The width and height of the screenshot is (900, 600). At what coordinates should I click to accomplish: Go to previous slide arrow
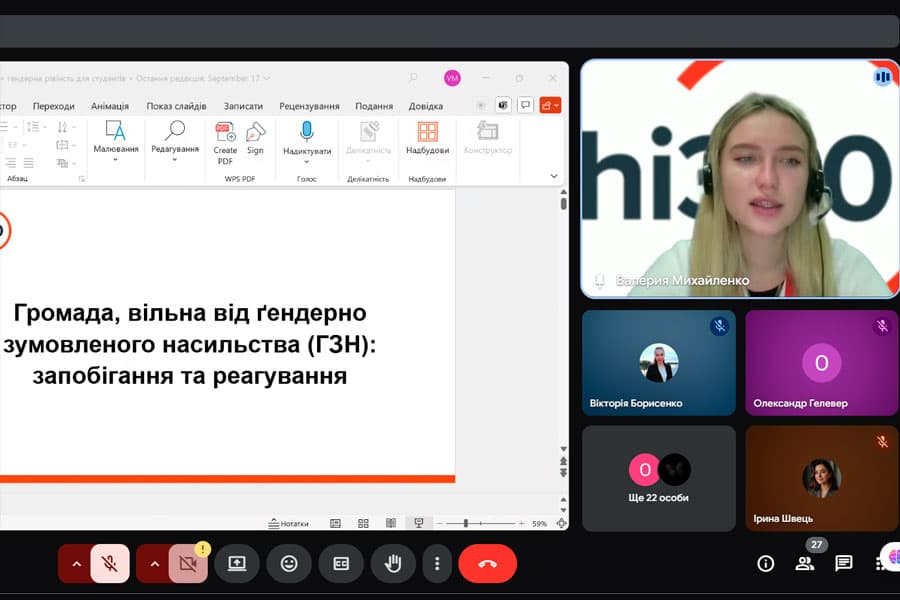(x=564, y=460)
